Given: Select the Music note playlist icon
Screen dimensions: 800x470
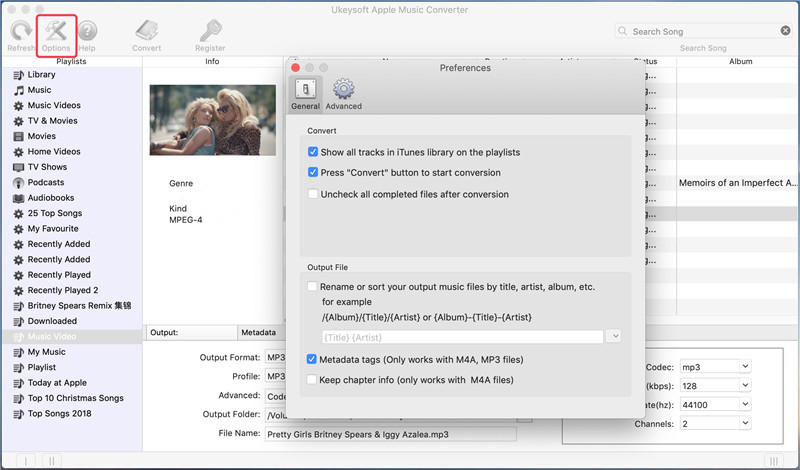Looking at the screenshot, I should pos(18,90).
